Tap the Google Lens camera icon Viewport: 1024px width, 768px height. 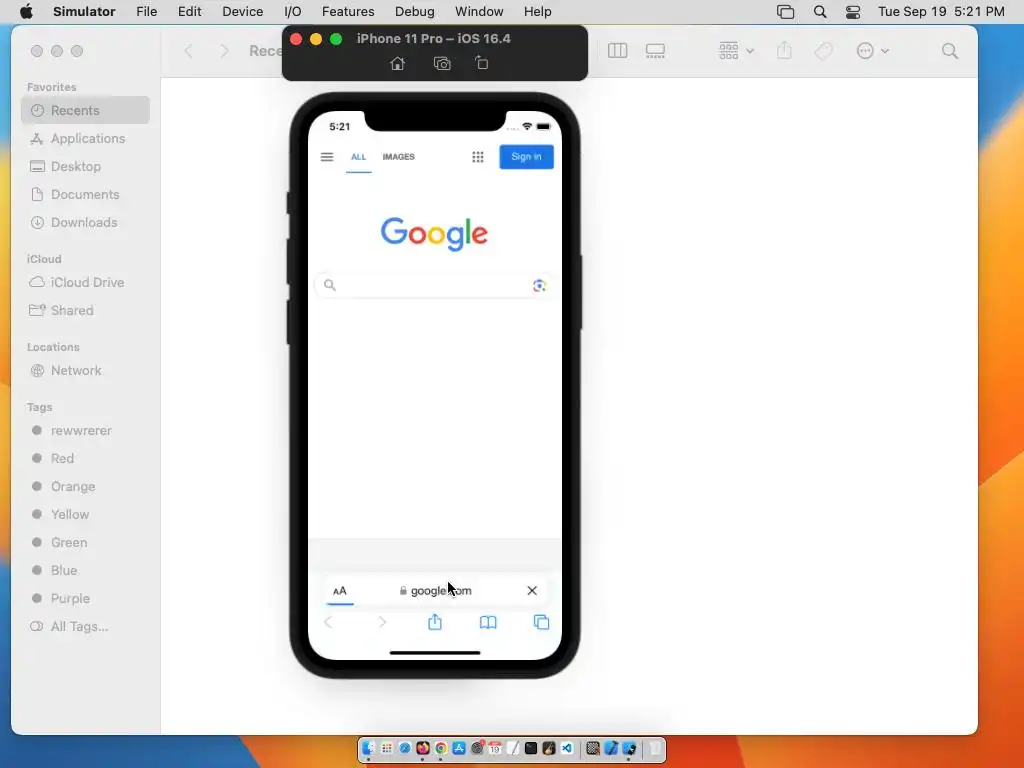pyautogui.click(x=539, y=285)
